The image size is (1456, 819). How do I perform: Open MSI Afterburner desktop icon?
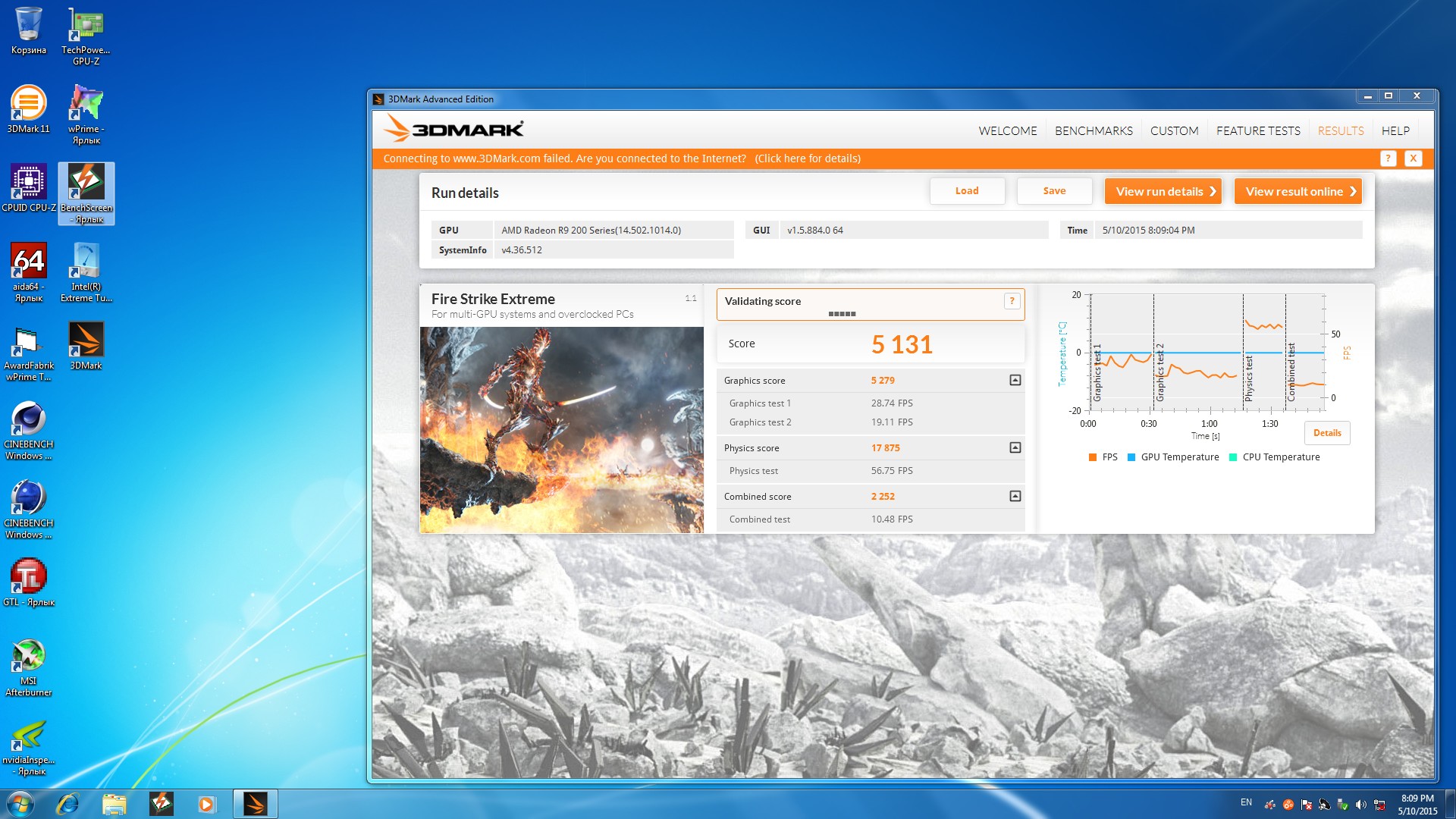pos(29,667)
